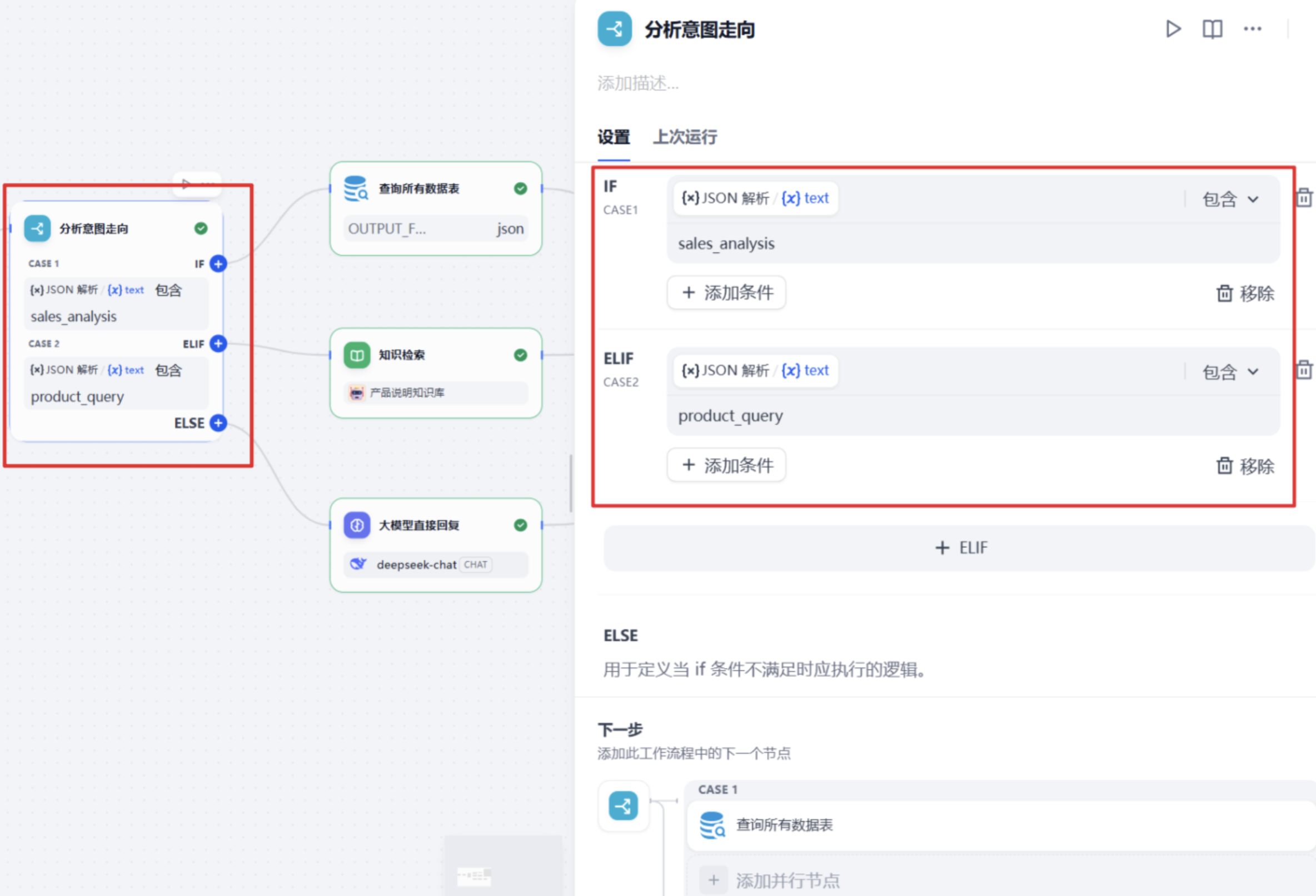The width and height of the screenshot is (1316, 896).
Task: Edit the sales_analysis value field
Action: 973,243
